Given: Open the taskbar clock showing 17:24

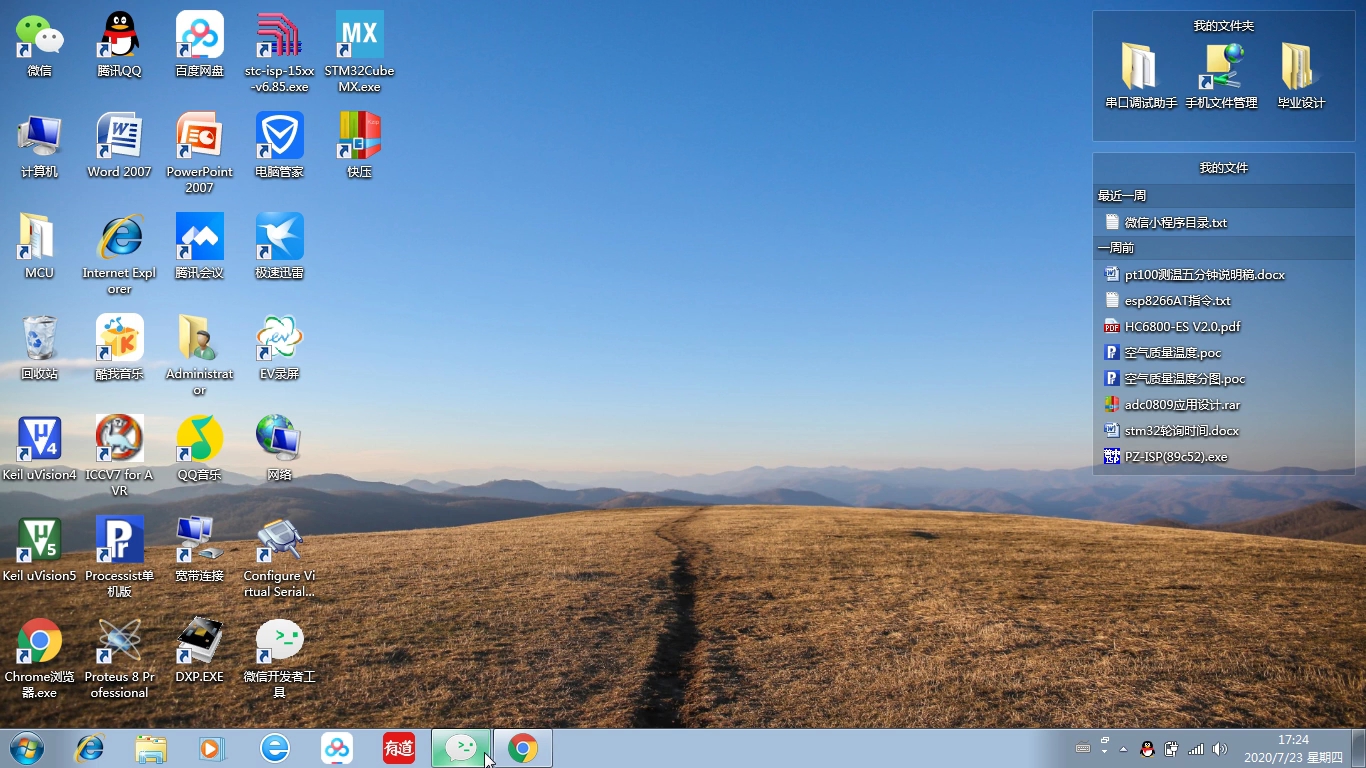Looking at the screenshot, I should tap(1293, 749).
